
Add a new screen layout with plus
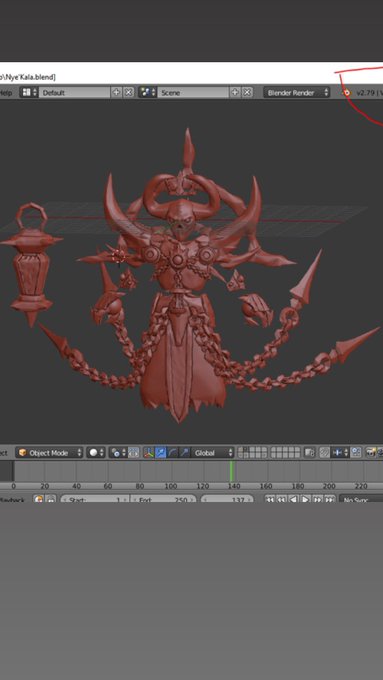click(x=116, y=92)
